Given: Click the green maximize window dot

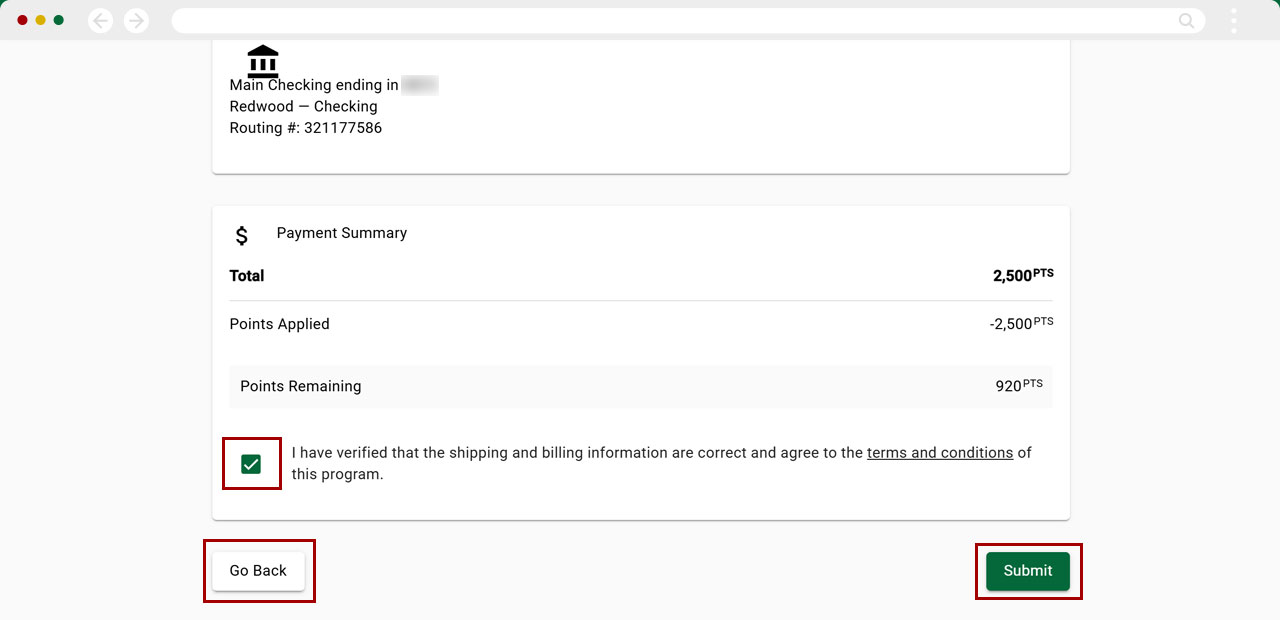Looking at the screenshot, I should click(59, 20).
